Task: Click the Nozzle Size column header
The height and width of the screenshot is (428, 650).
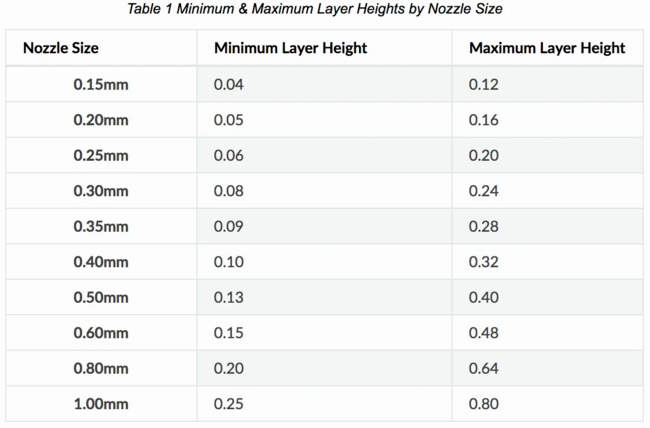Action: pyautogui.click(x=61, y=48)
